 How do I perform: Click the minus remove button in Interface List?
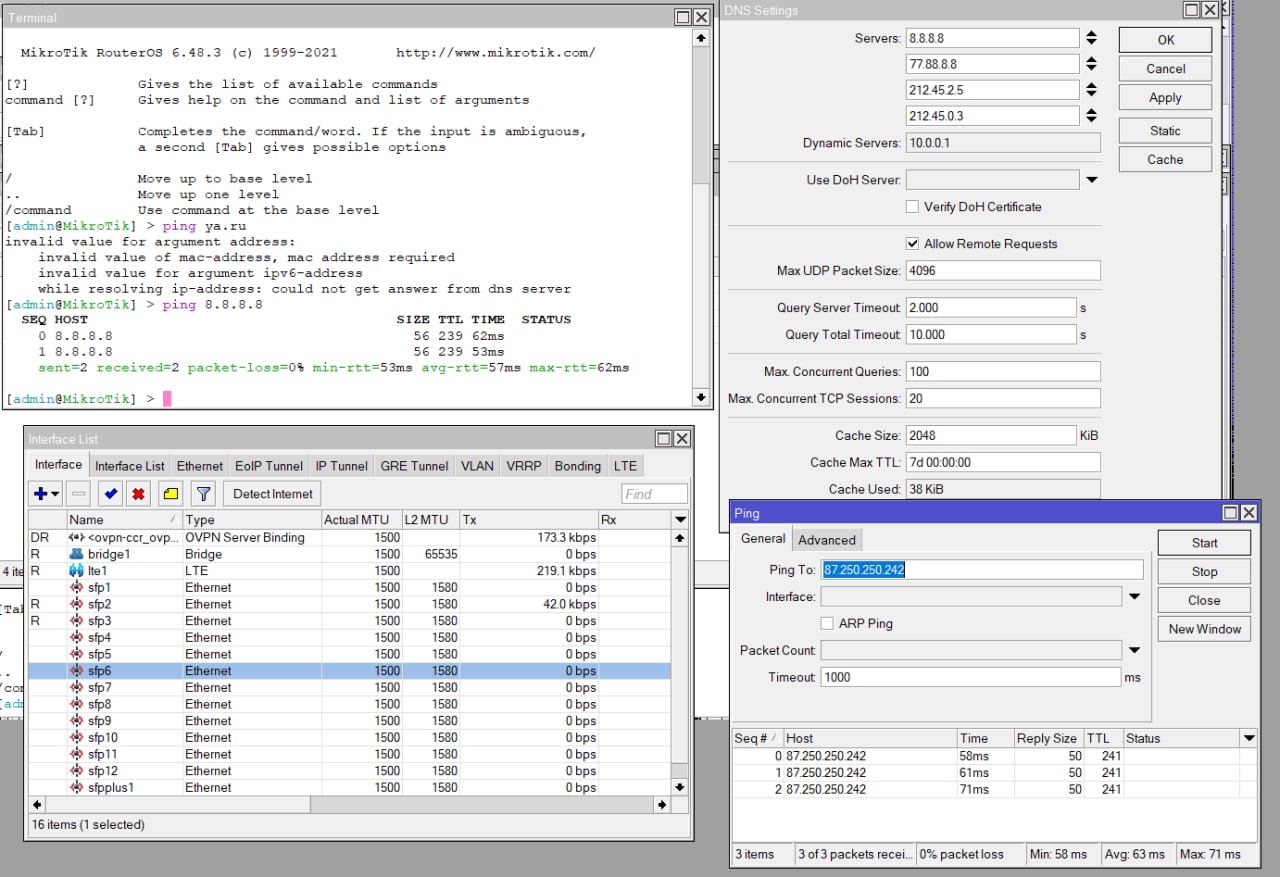tap(79, 493)
